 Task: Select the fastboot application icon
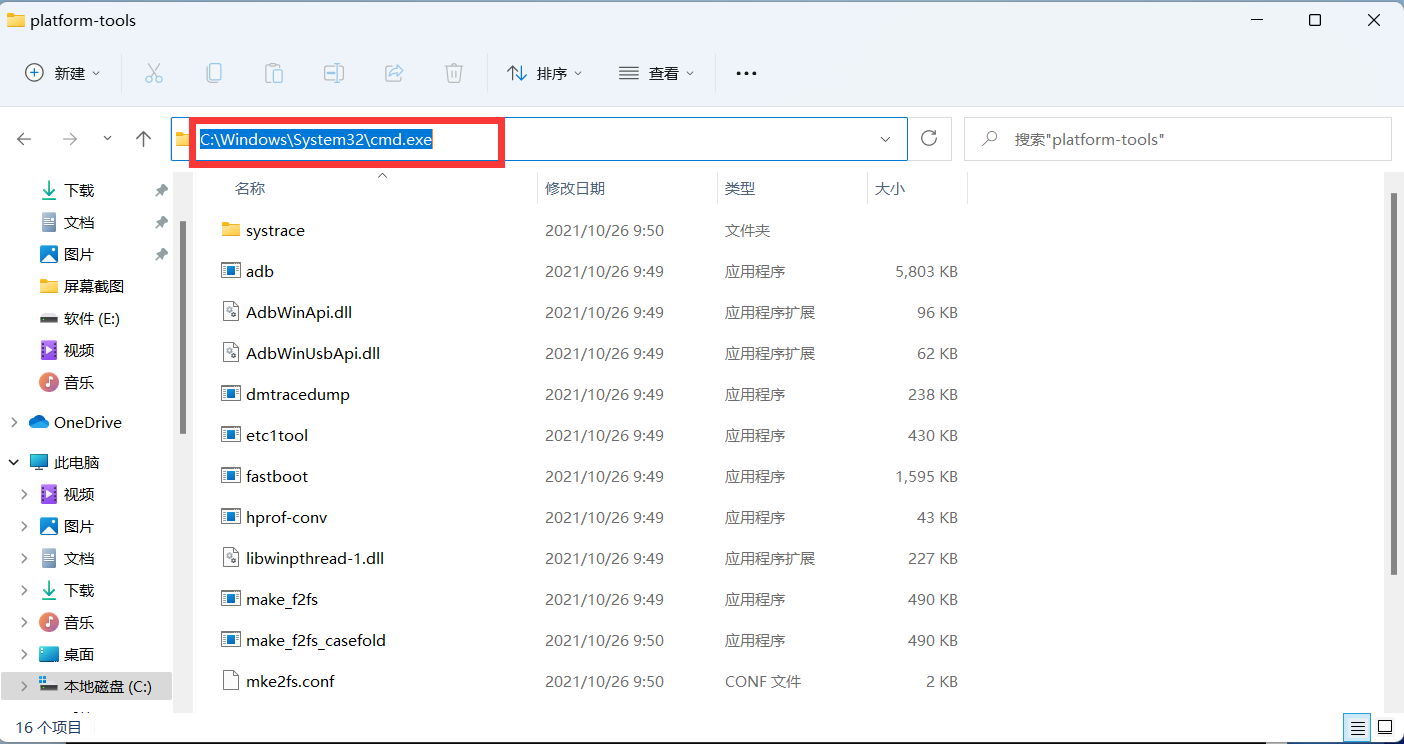pos(231,476)
